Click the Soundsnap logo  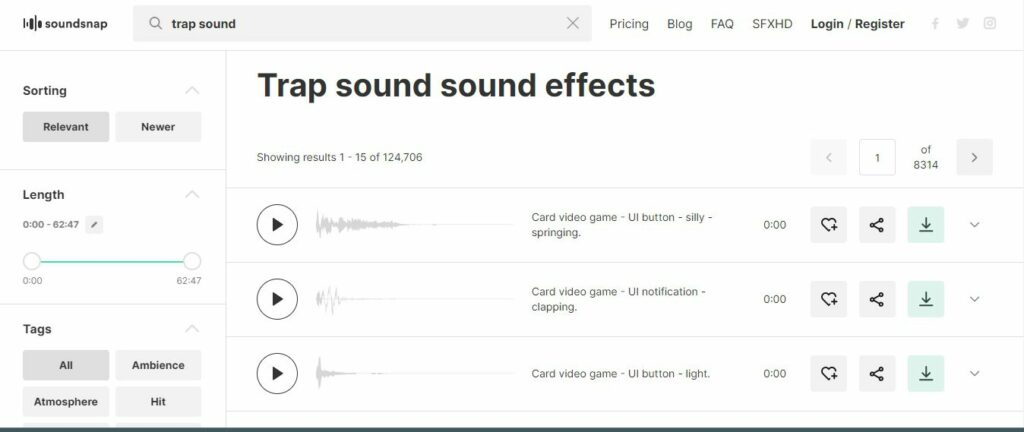65,23
